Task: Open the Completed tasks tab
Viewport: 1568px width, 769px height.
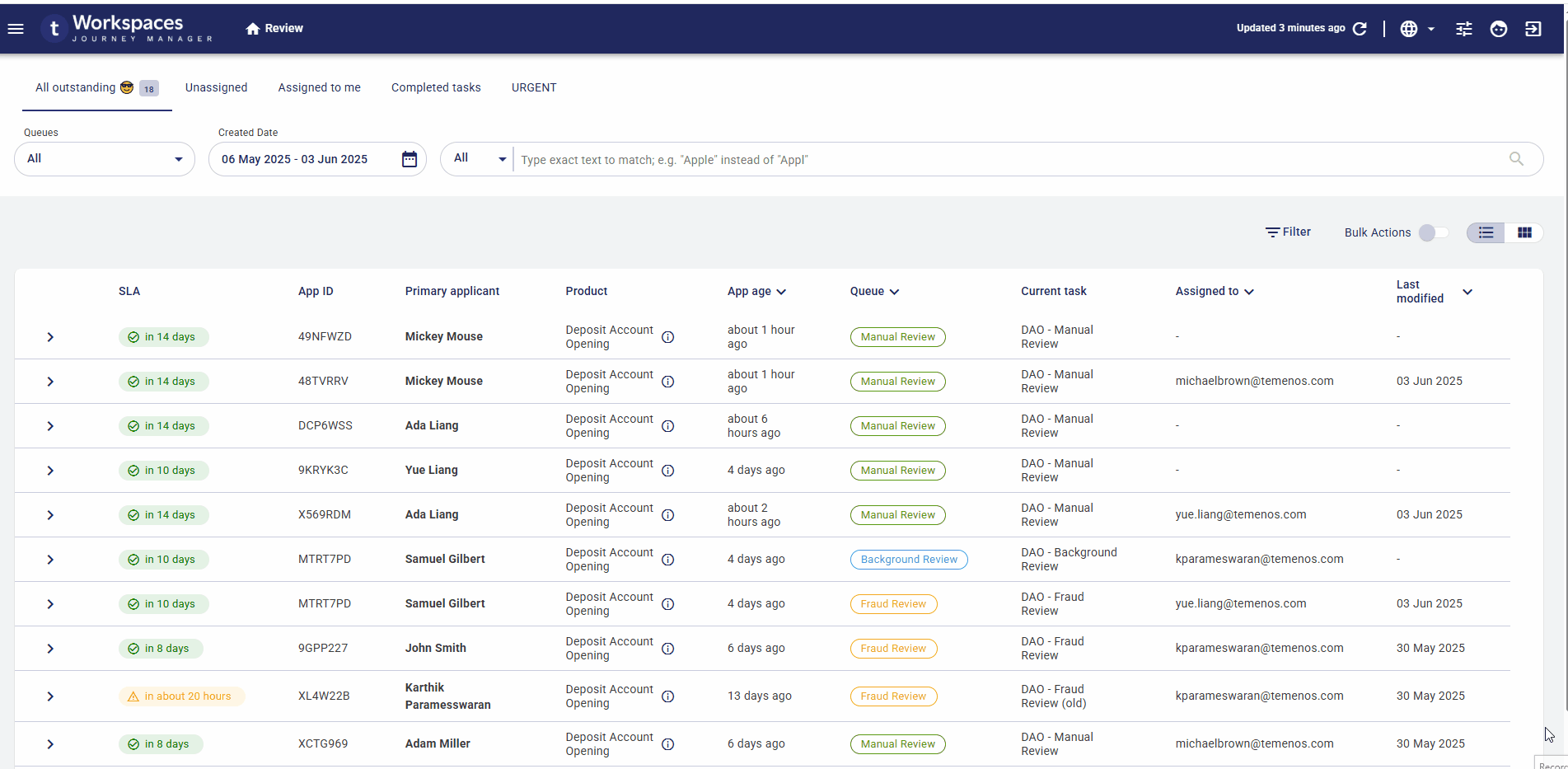Action: pos(436,87)
